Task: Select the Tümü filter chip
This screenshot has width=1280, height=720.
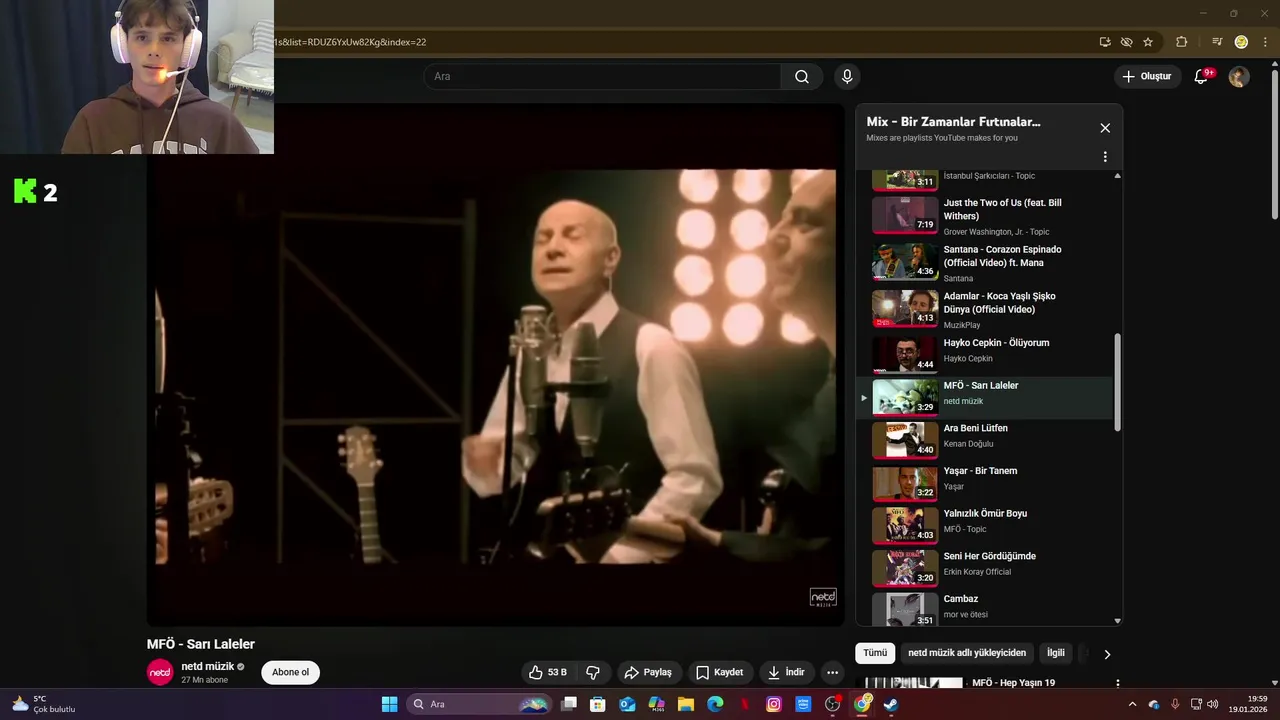Action: [875, 653]
